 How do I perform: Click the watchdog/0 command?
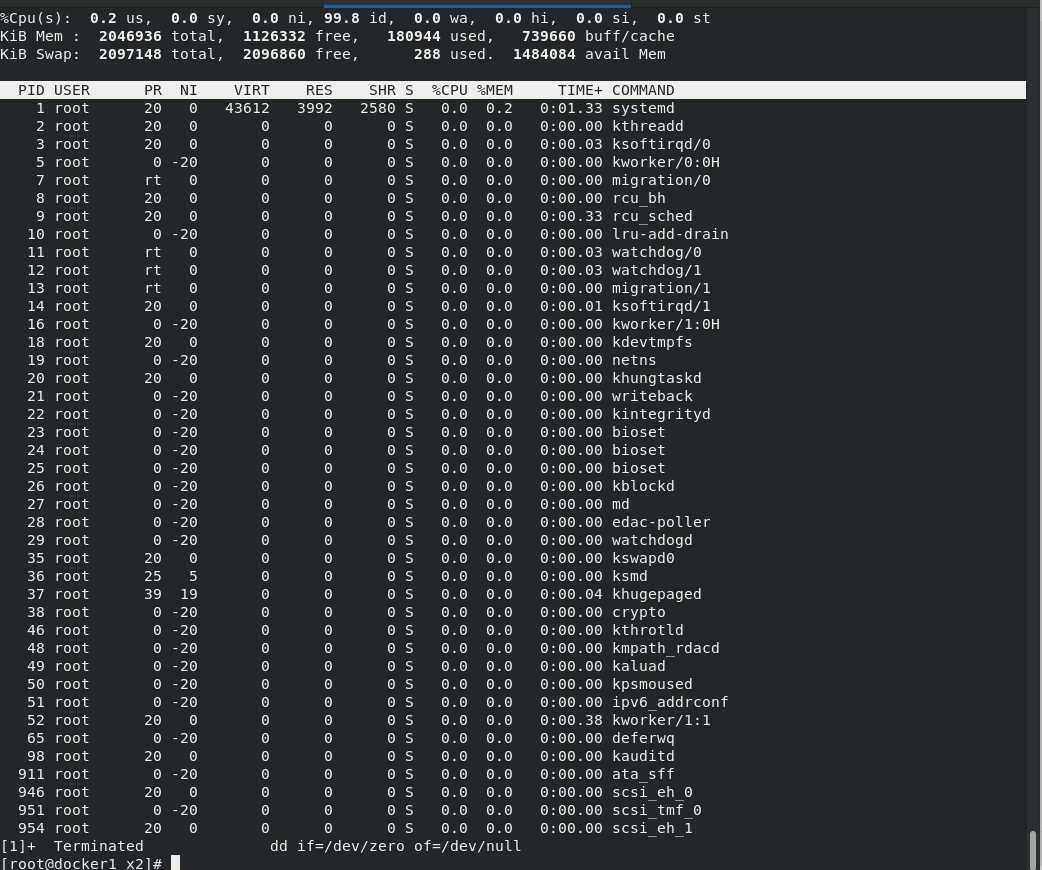pyautogui.click(x=657, y=252)
